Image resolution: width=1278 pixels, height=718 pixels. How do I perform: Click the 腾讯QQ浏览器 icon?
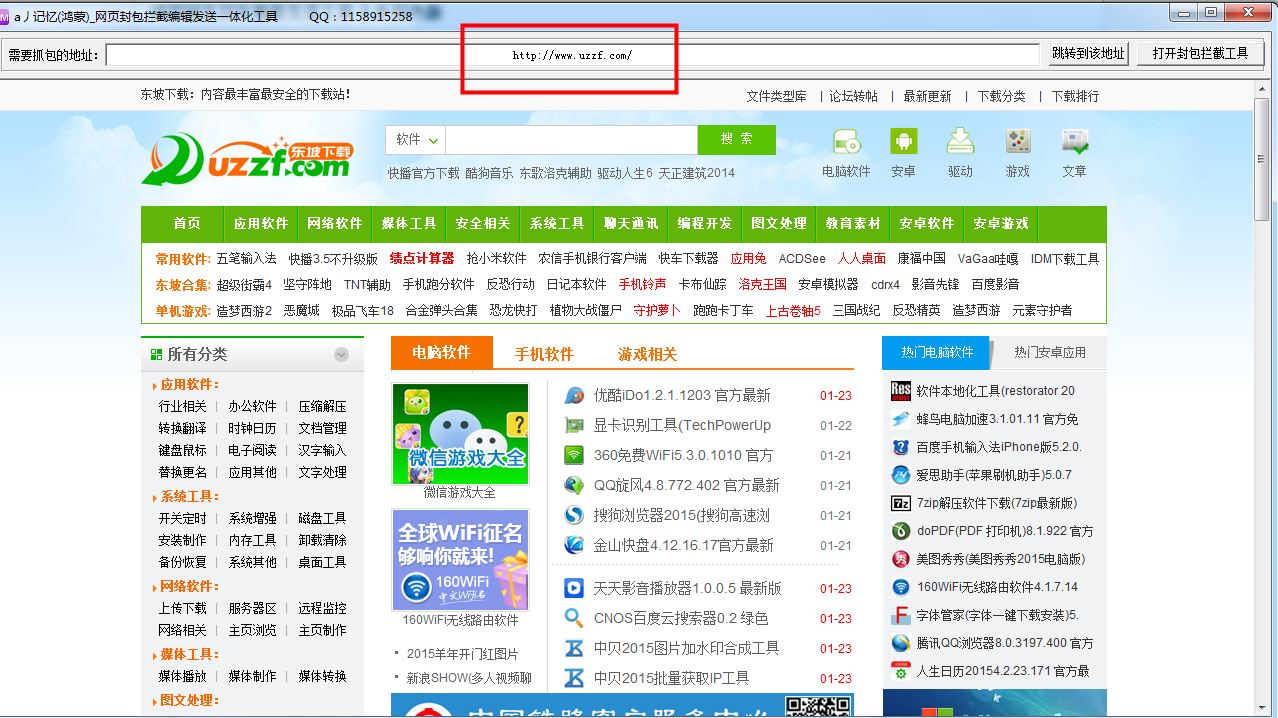tap(901, 643)
